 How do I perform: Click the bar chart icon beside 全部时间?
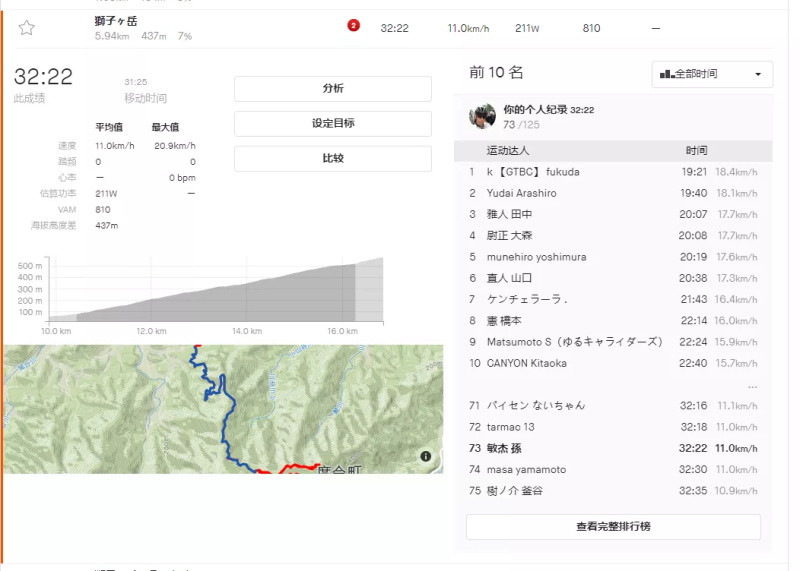666,74
